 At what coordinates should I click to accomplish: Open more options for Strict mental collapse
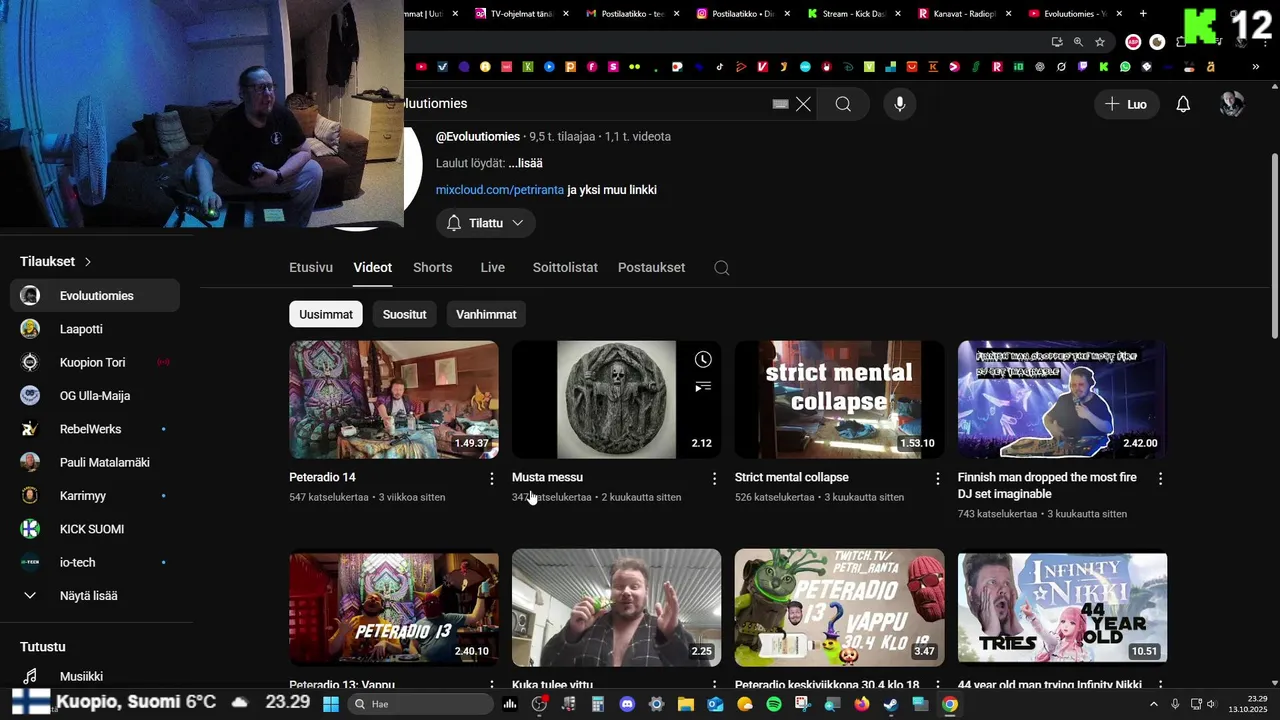(937, 479)
